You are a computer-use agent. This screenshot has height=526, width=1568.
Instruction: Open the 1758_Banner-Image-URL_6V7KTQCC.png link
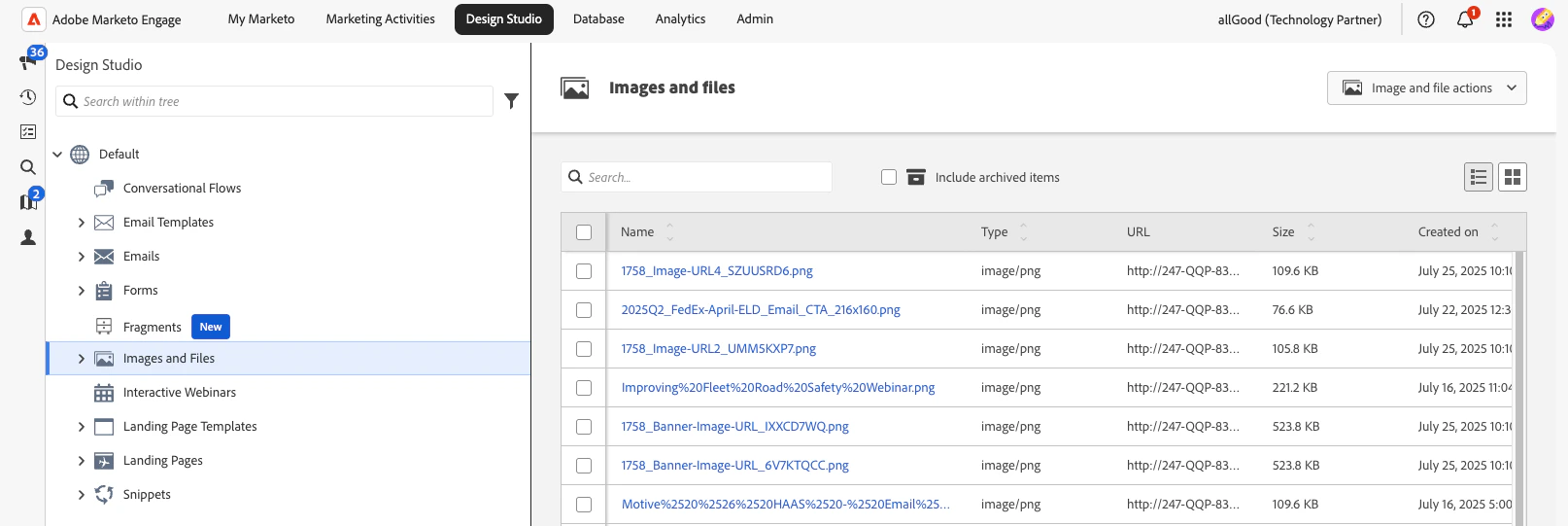pos(735,466)
